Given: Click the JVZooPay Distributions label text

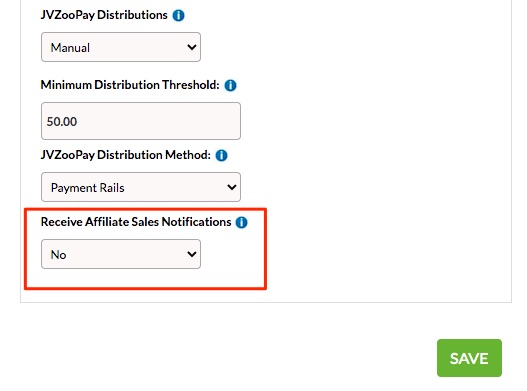Looking at the screenshot, I should [104, 15].
